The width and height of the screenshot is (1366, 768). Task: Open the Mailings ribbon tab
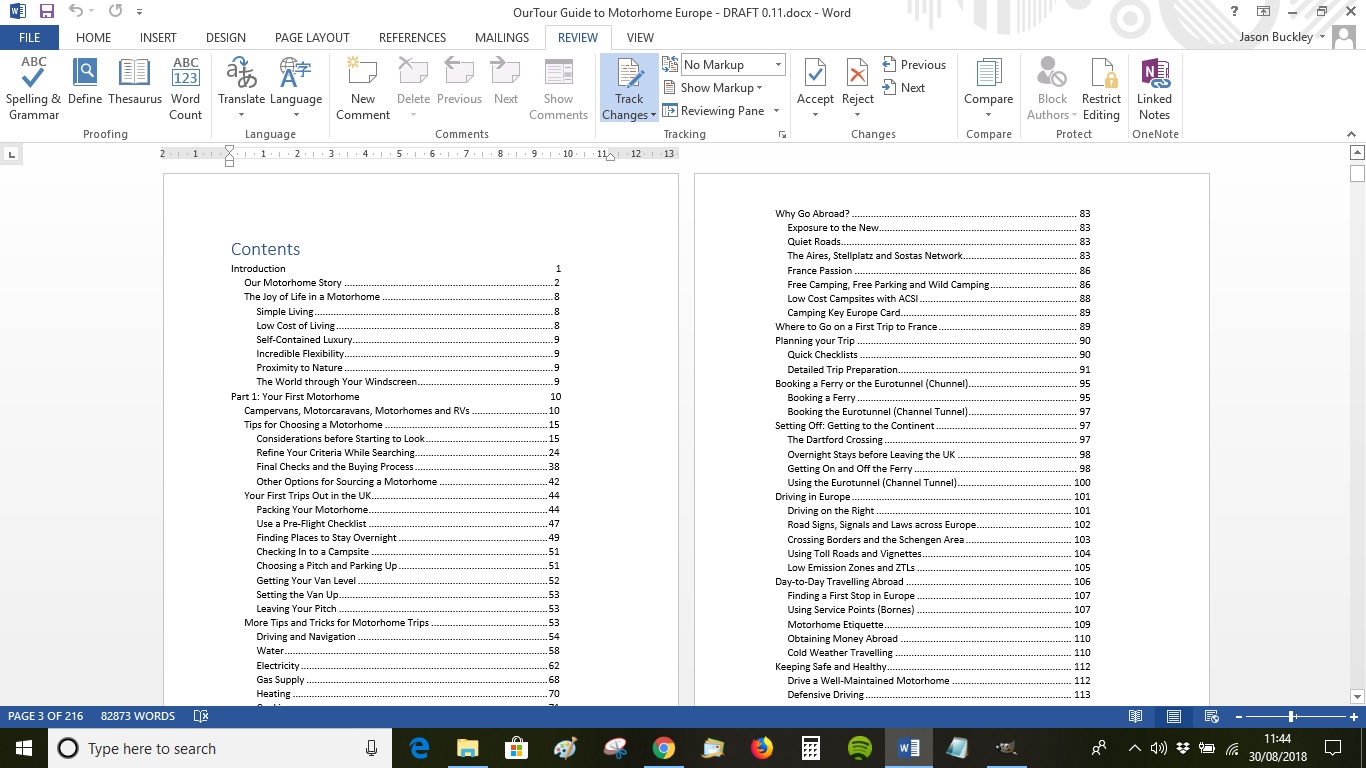coord(501,37)
